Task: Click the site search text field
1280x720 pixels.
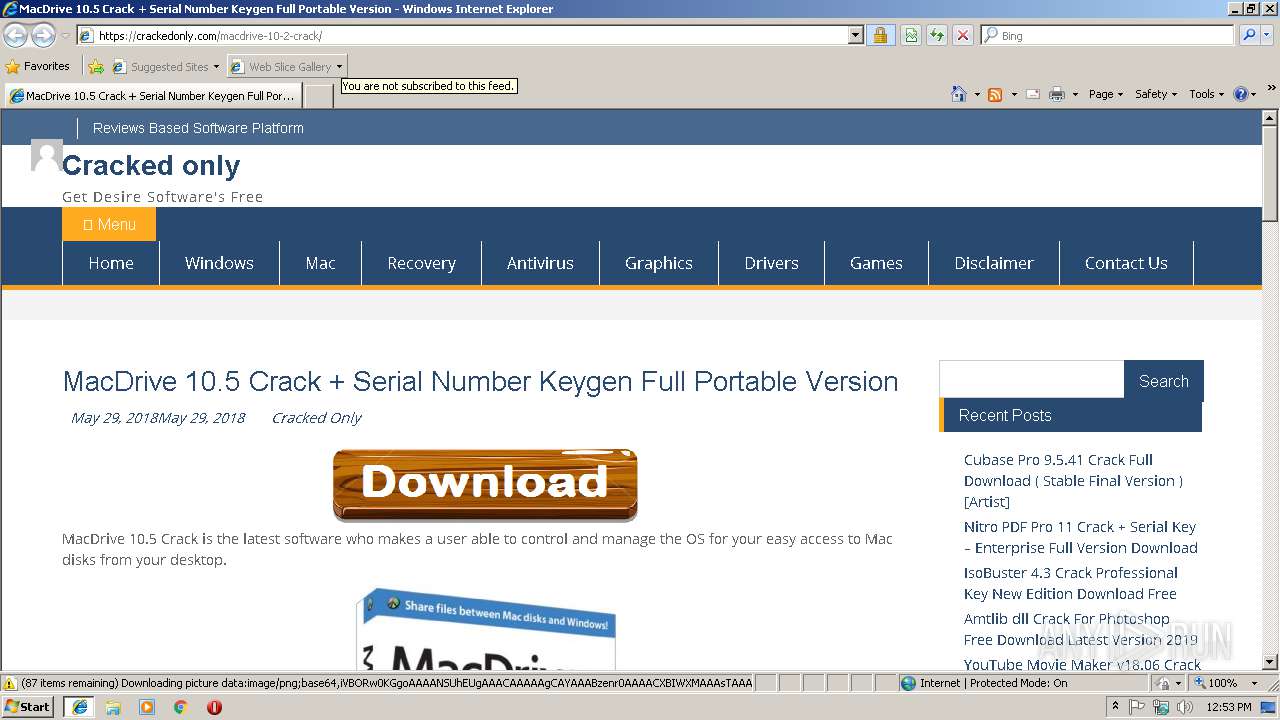Action: 1032,380
